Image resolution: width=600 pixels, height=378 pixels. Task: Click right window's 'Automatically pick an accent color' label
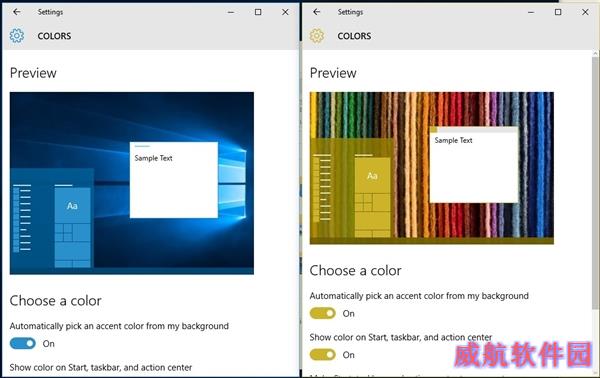click(x=419, y=296)
